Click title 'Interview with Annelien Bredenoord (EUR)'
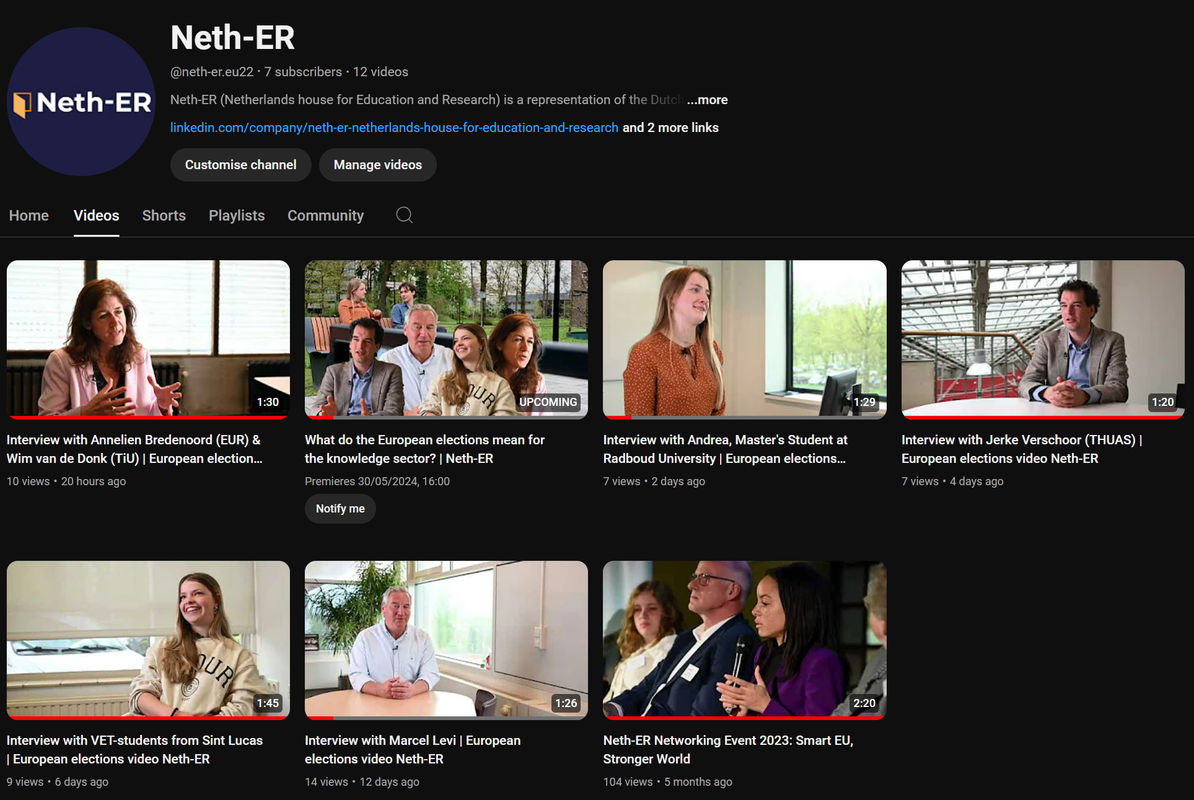The image size is (1194, 800). click(x=135, y=449)
